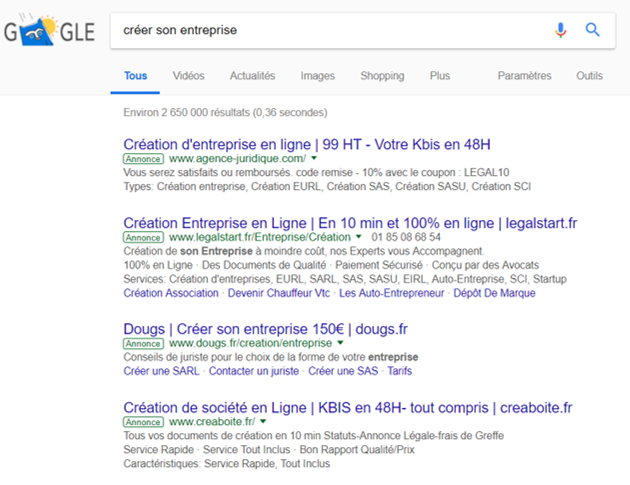This screenshot has width=630, height=485.
Task: Click Annonce badge of creaboite.fr result
Action: [143, 422]
